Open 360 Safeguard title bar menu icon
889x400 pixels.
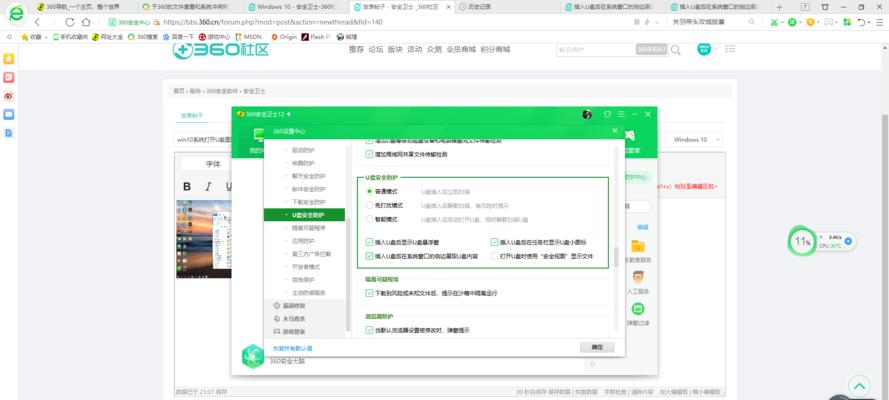click(621, 114)
